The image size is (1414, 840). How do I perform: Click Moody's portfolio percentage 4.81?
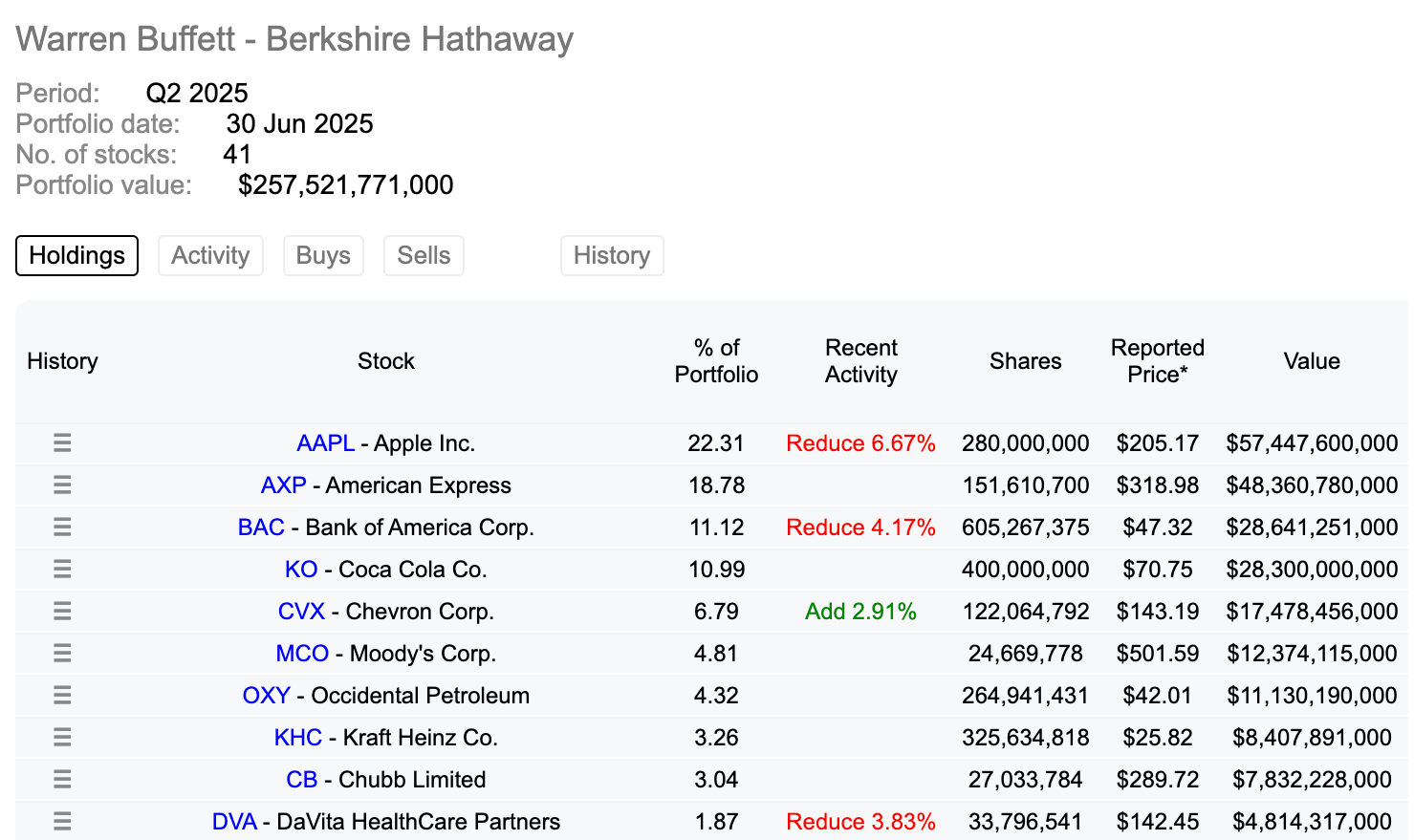pos(716,654)
